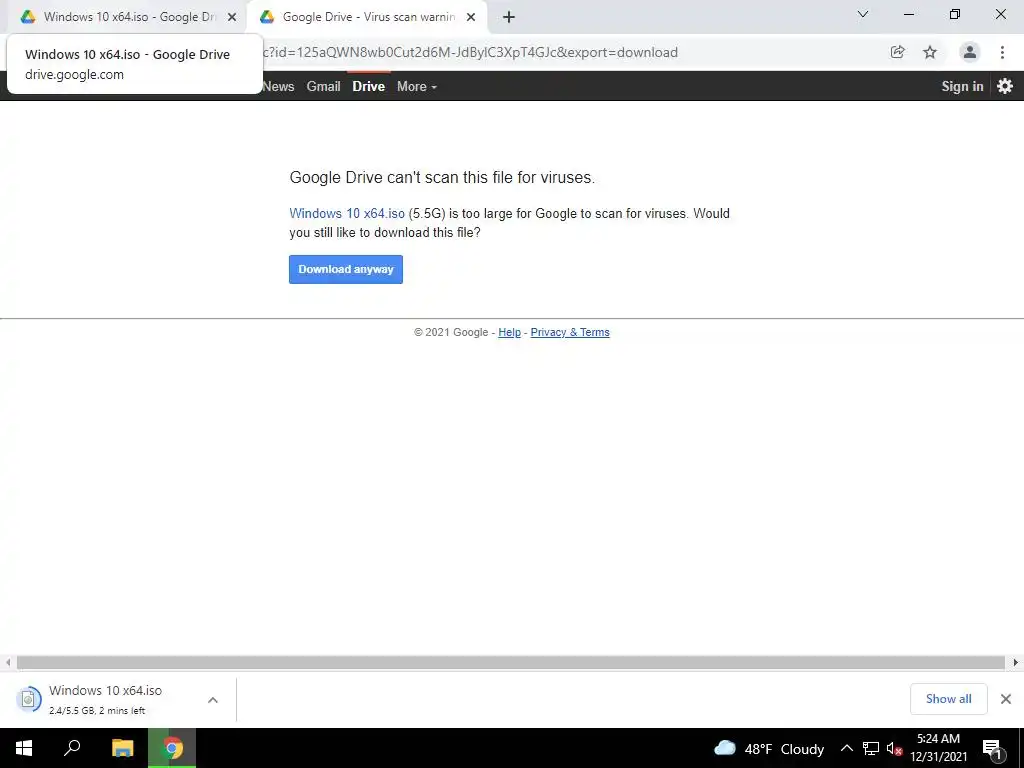Click Show all downloads
This screenshot has height=768, width=1024.
coord(948,699)
